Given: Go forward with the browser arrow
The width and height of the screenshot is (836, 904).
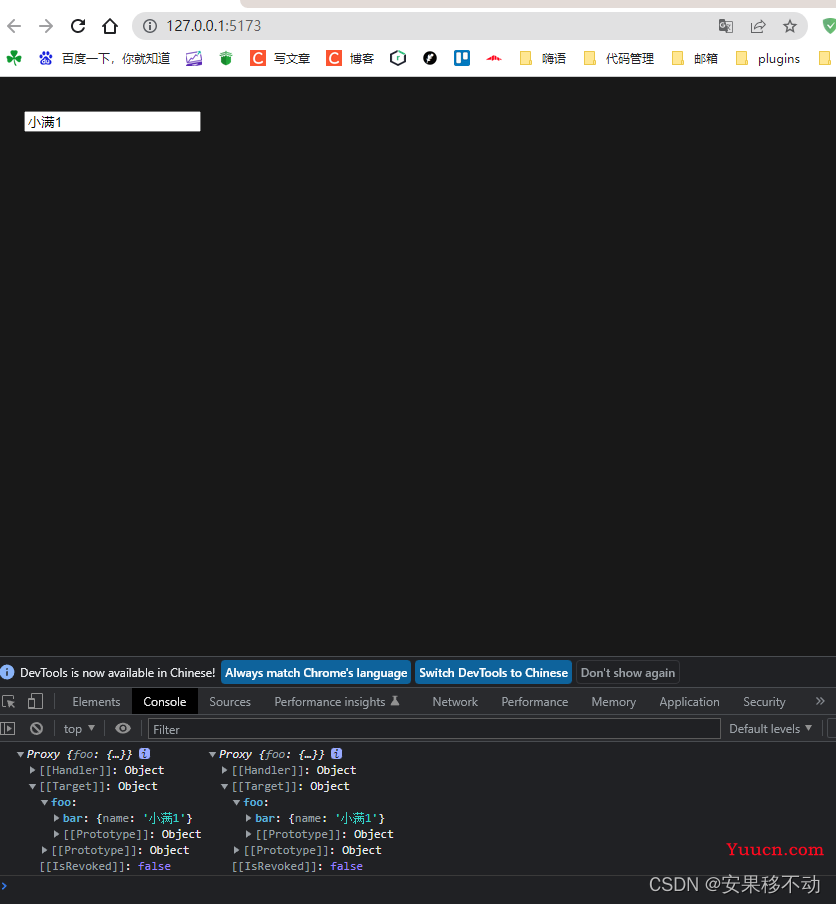Looking at the screenshot, I should tap(46, 26).
